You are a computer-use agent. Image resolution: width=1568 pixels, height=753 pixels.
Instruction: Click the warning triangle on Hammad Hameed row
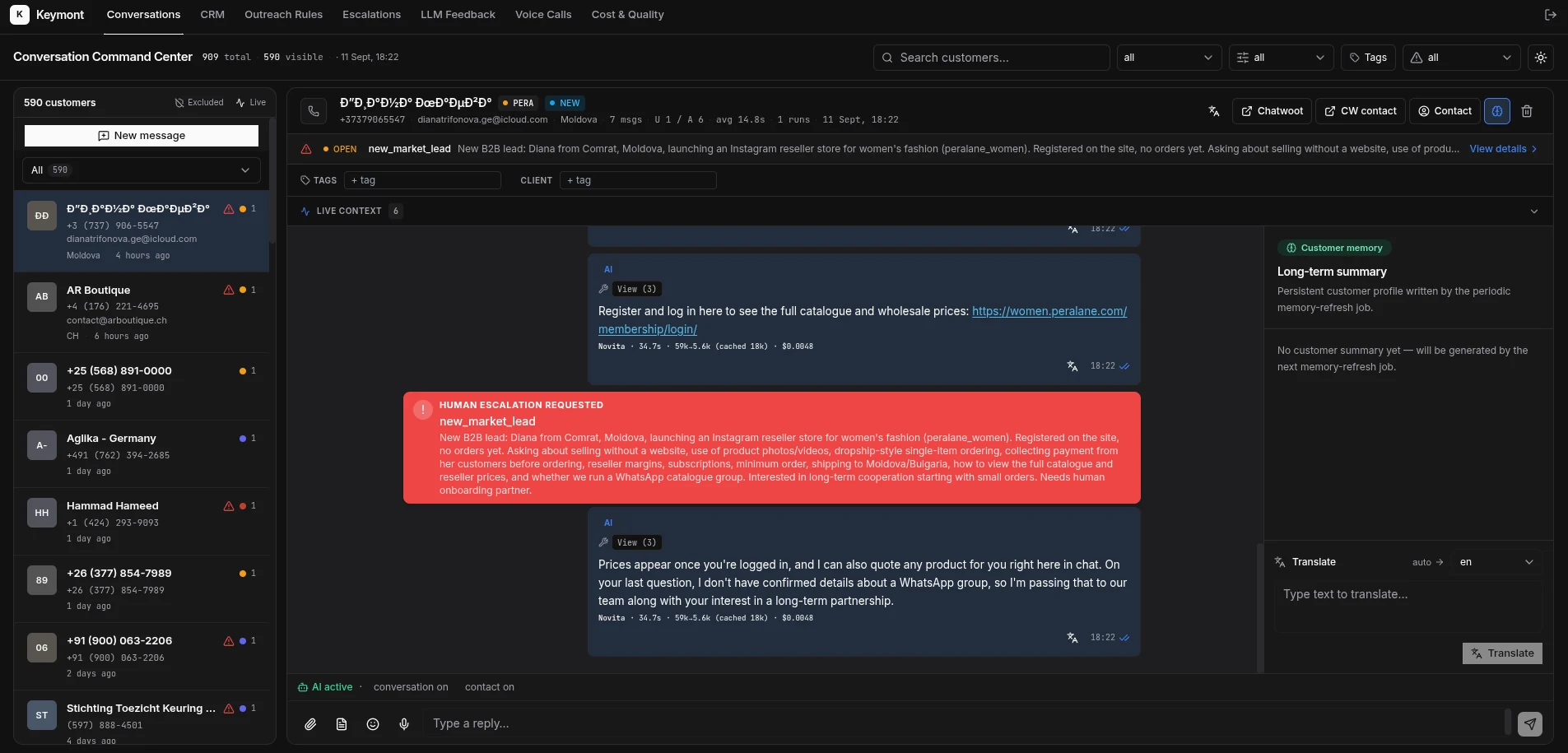point(229,505)
